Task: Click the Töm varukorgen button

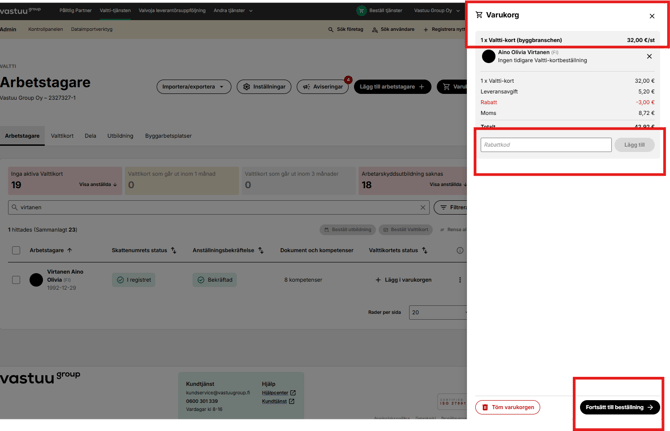Action: click(508, 408)
